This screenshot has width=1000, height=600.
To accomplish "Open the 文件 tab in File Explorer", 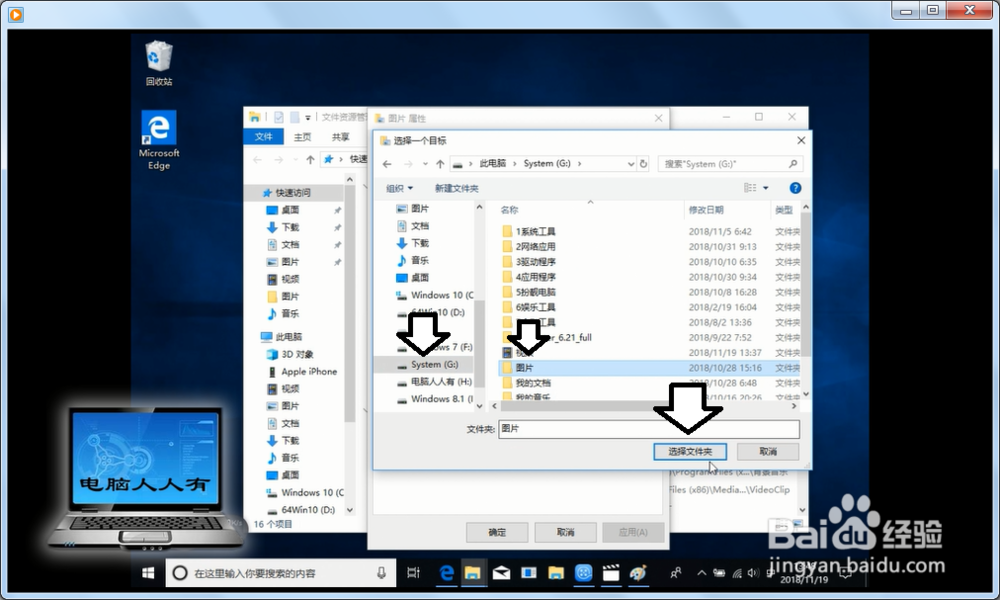I will pos(263,136).
